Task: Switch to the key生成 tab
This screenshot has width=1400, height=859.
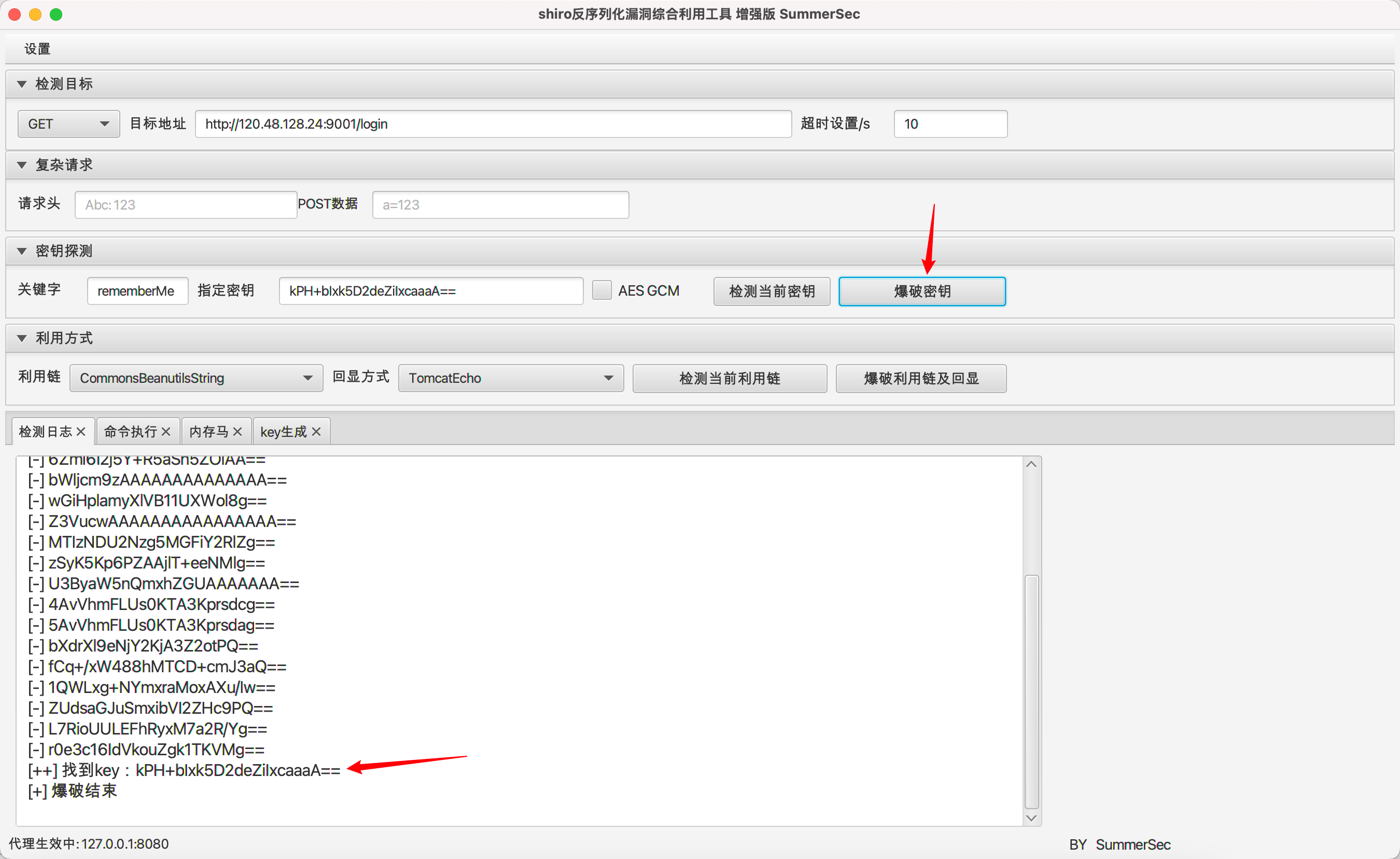Action: pyautogui.click(x=284, y=432)
